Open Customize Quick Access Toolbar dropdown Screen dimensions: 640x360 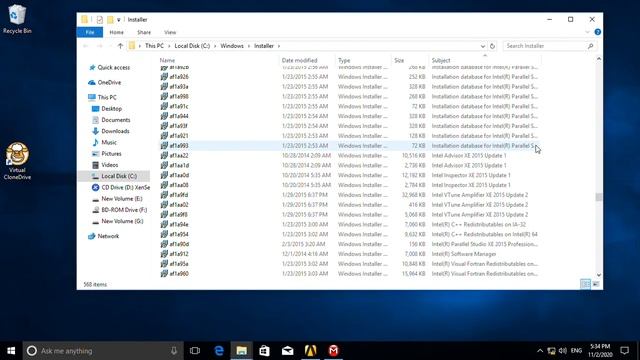tap(119, 20)
